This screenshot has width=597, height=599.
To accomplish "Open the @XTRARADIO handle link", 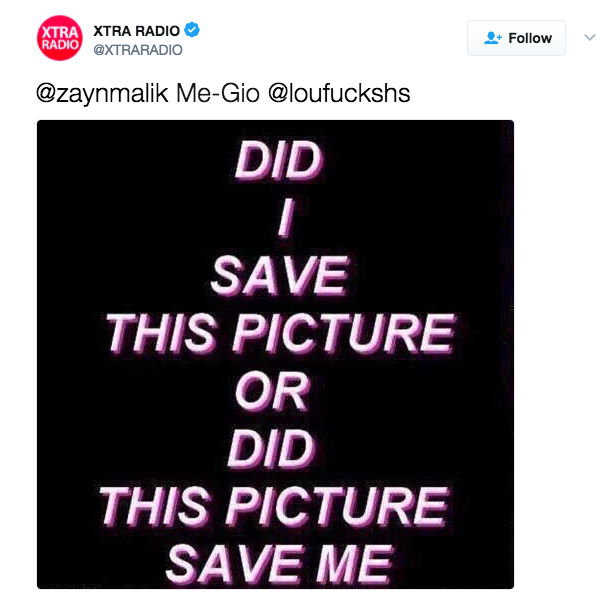I will (138, 50).
